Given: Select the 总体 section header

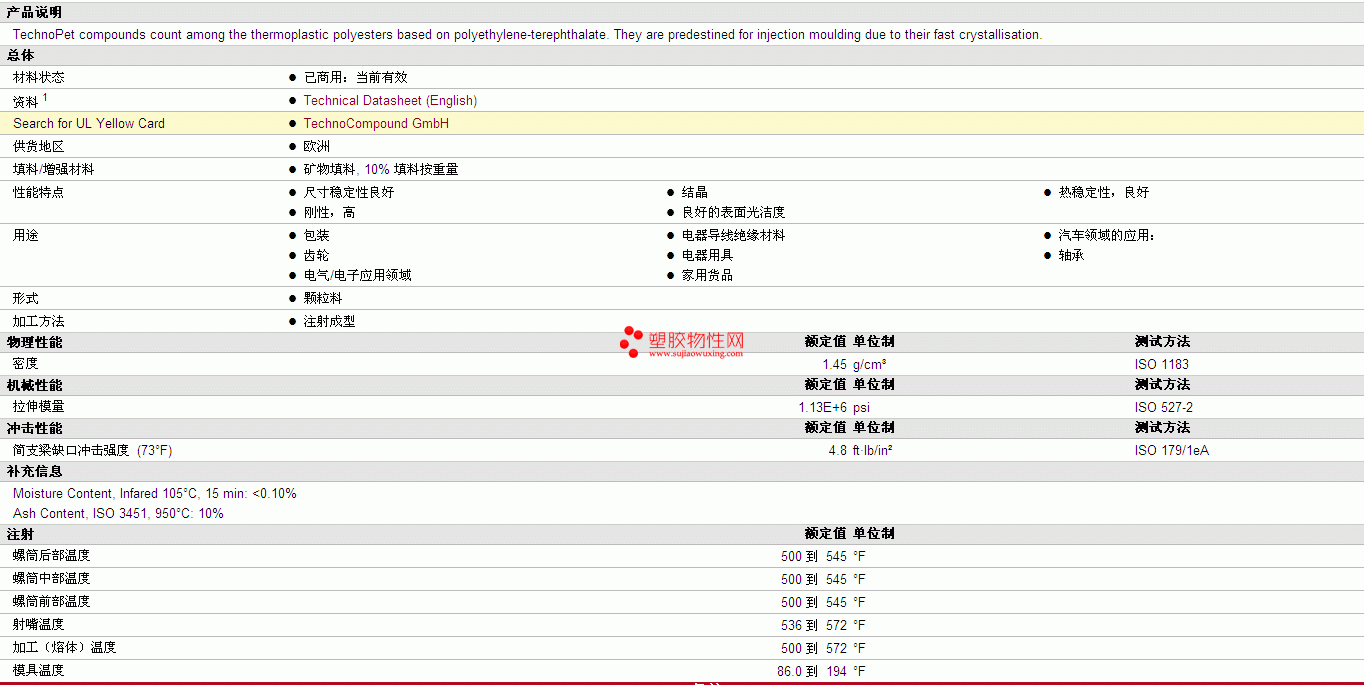Looking at the screenshot, I should pyautogui.click(x=20, y=55).
